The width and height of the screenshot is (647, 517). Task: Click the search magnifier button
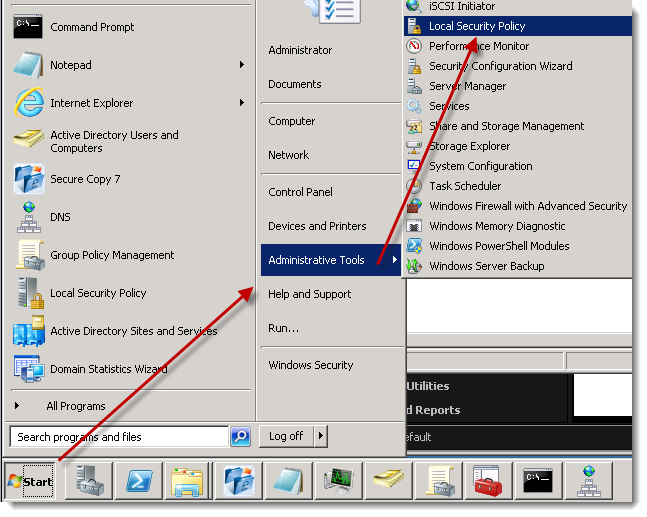(x=241, y=436)
